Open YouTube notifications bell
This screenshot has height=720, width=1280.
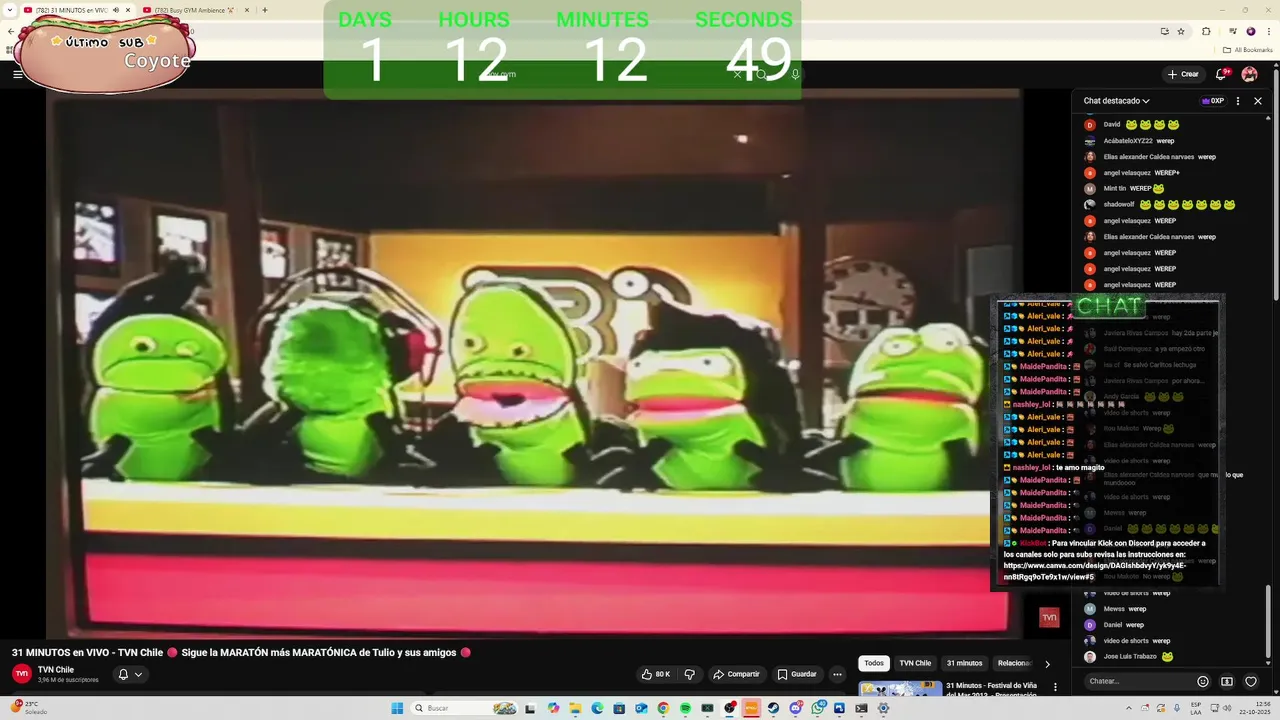click(x=1221, y=74)
